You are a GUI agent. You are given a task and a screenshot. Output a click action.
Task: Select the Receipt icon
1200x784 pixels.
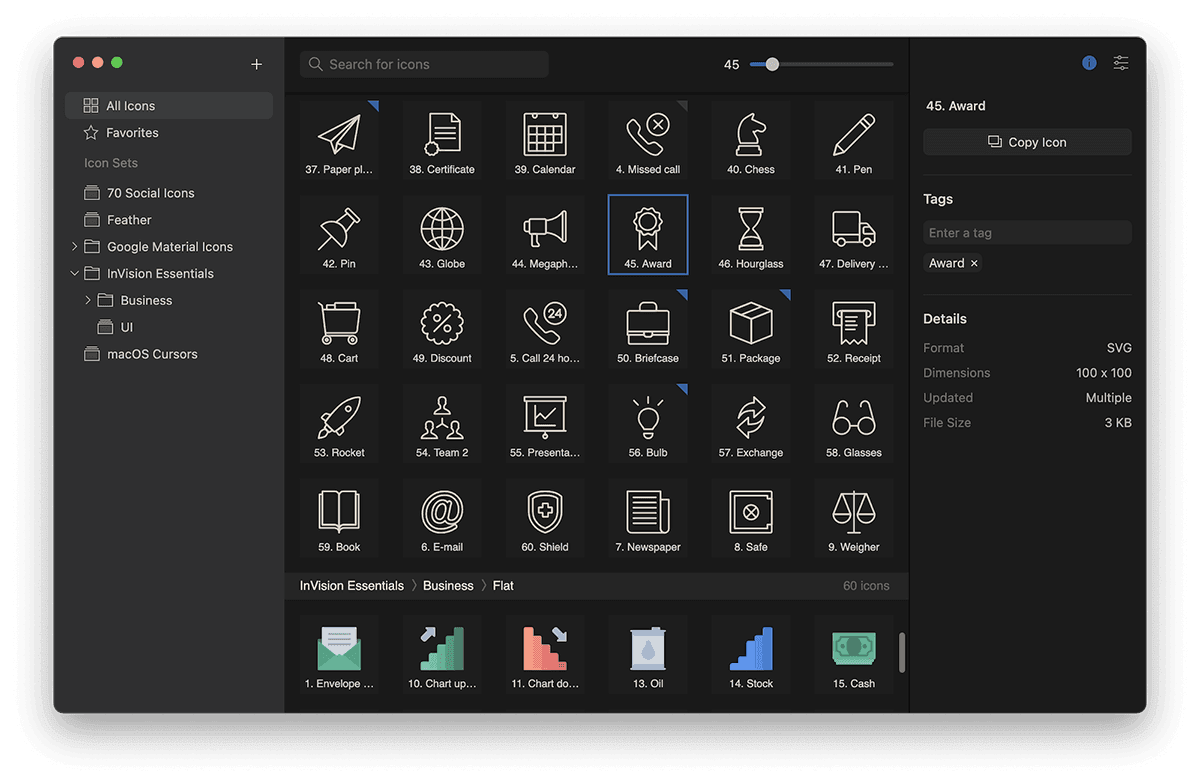[854, 329]
